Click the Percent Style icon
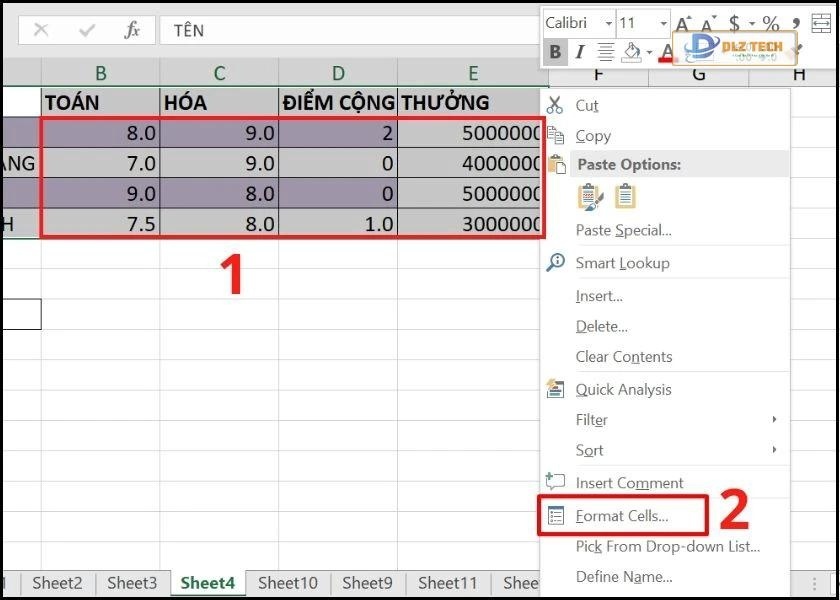The height and width of the screenshot is (600, 840). [770, 23]
